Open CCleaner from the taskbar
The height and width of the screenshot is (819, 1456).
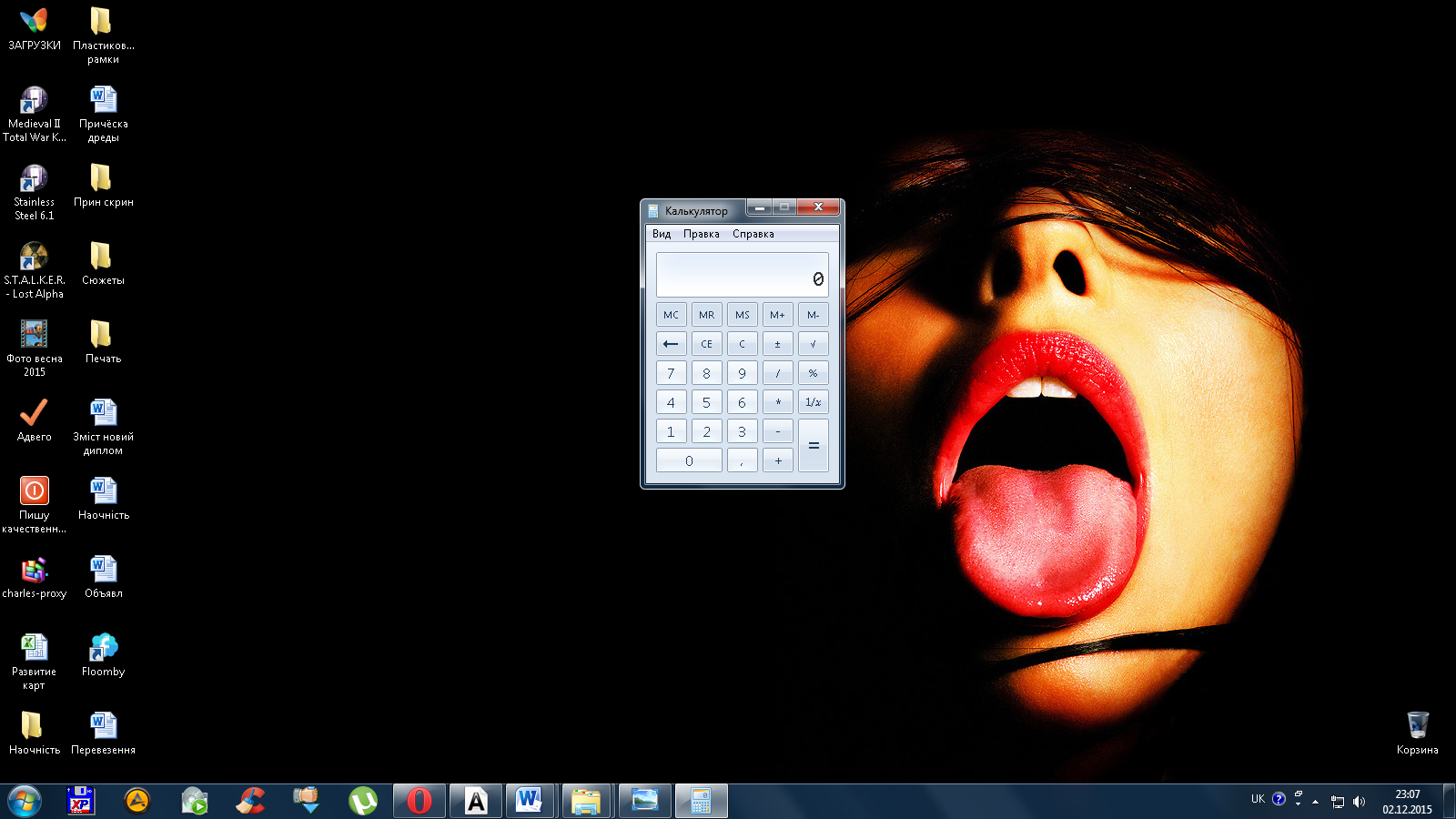tap(250, 801)
